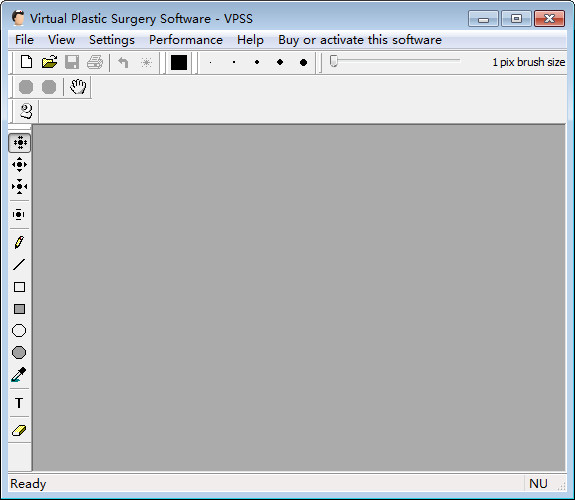Create a new document

(x=26, y=62)
